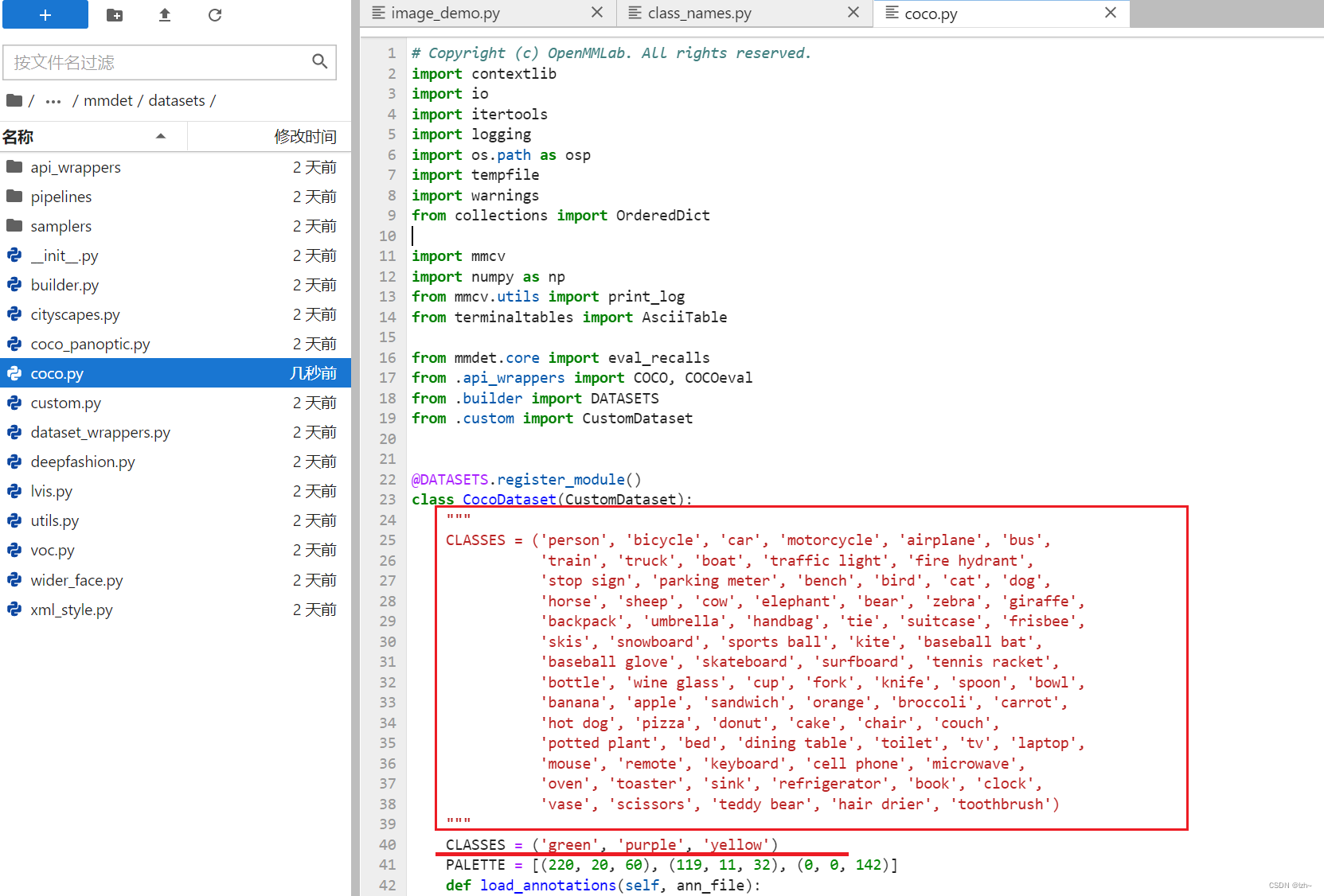Select the highlighted coco.py file row

175,373
